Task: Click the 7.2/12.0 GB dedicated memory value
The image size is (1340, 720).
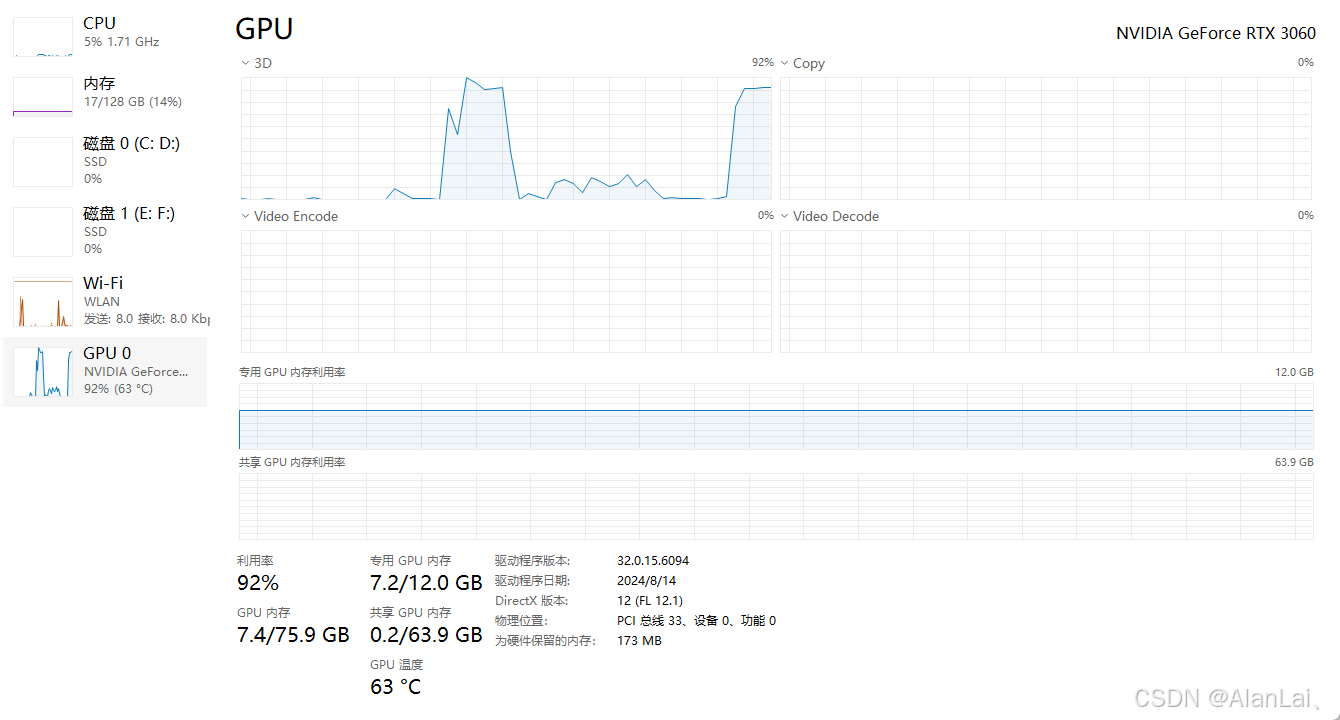Action: 426,583
